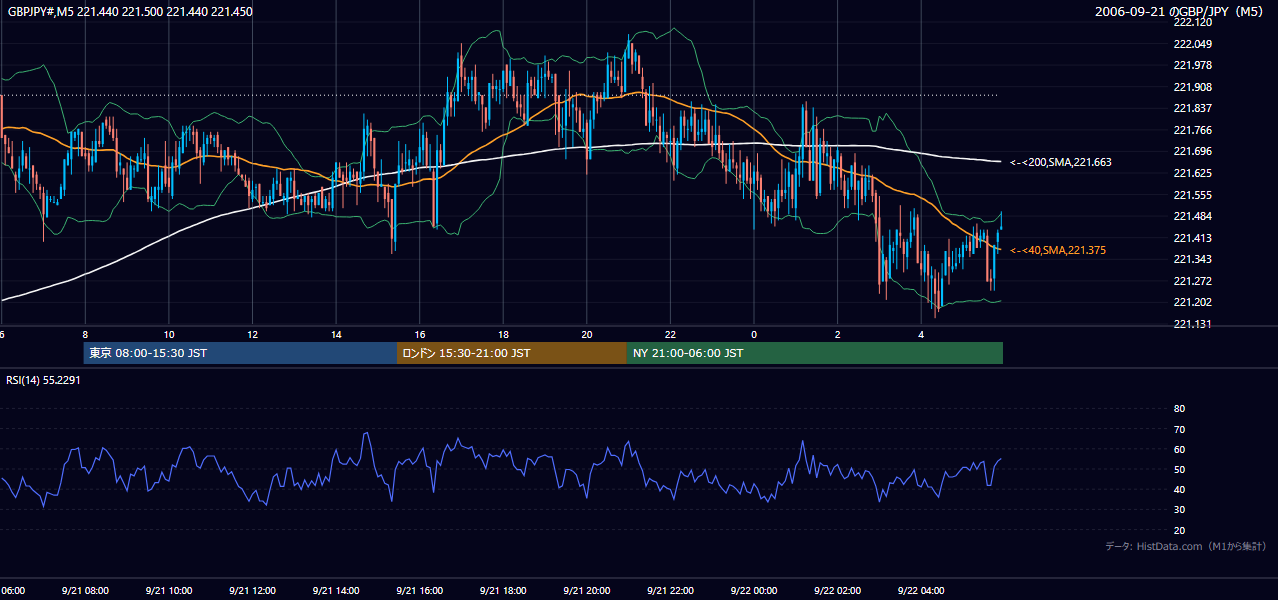Click hour 2 on the price chart time axis
The width and height of the screenshot is (1278, 600).
(837, 334)
